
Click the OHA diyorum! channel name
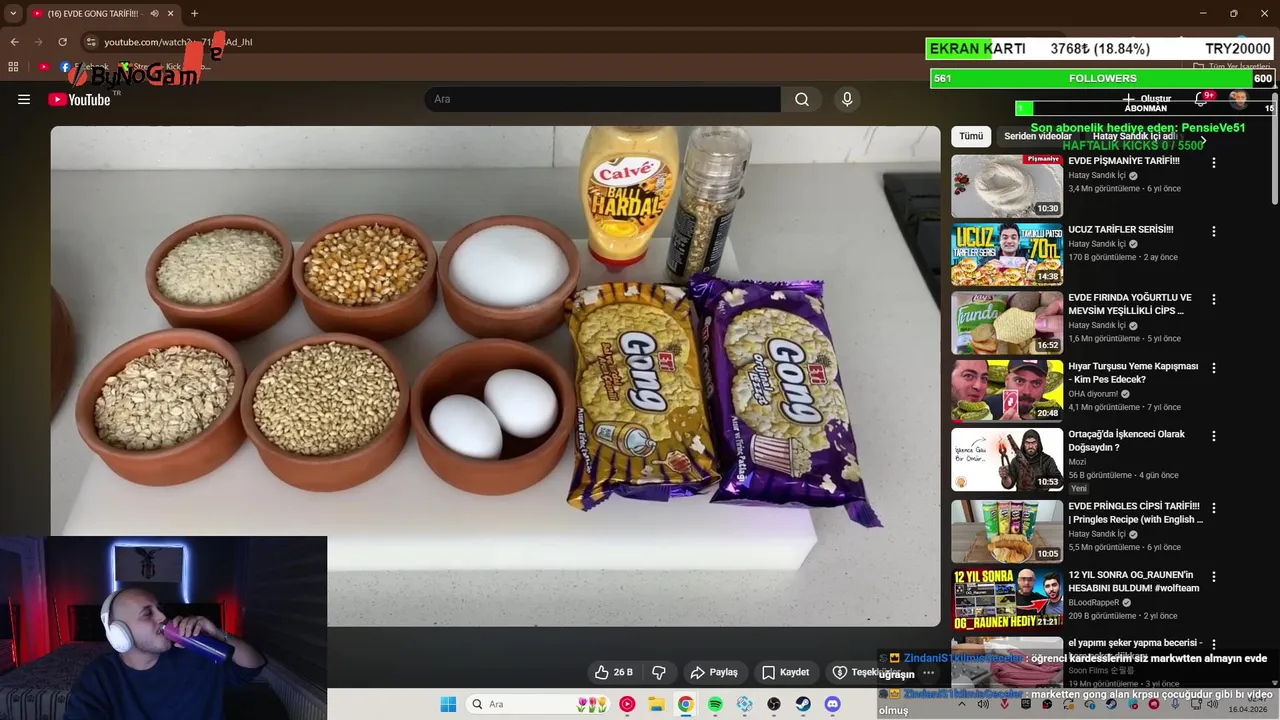point(1094,394)
